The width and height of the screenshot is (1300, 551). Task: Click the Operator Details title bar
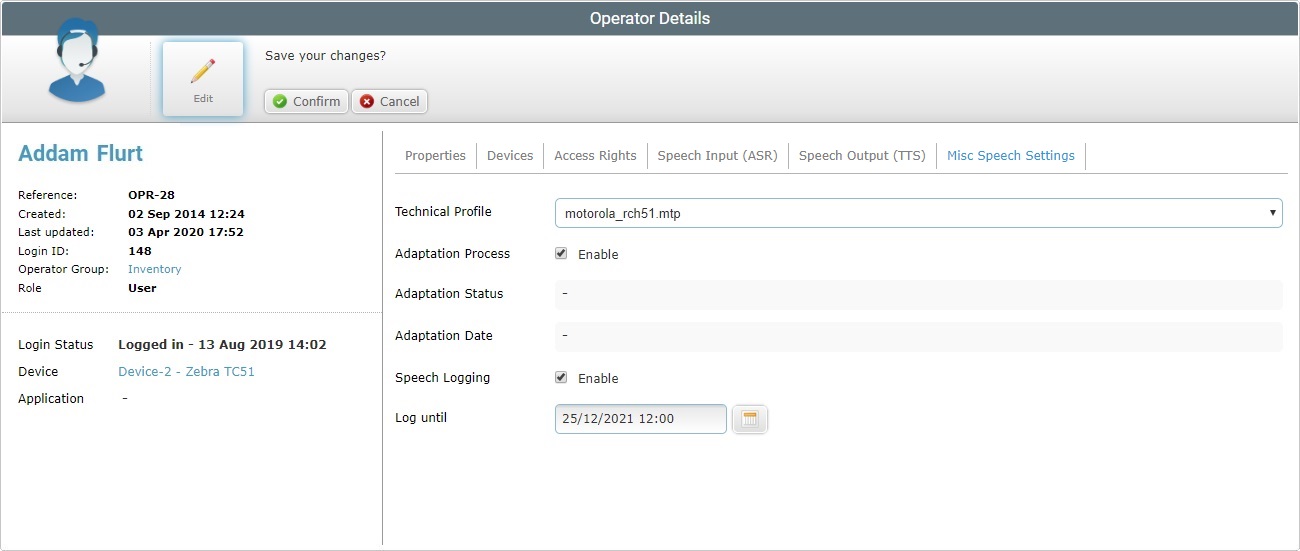[x=650, y=18]
